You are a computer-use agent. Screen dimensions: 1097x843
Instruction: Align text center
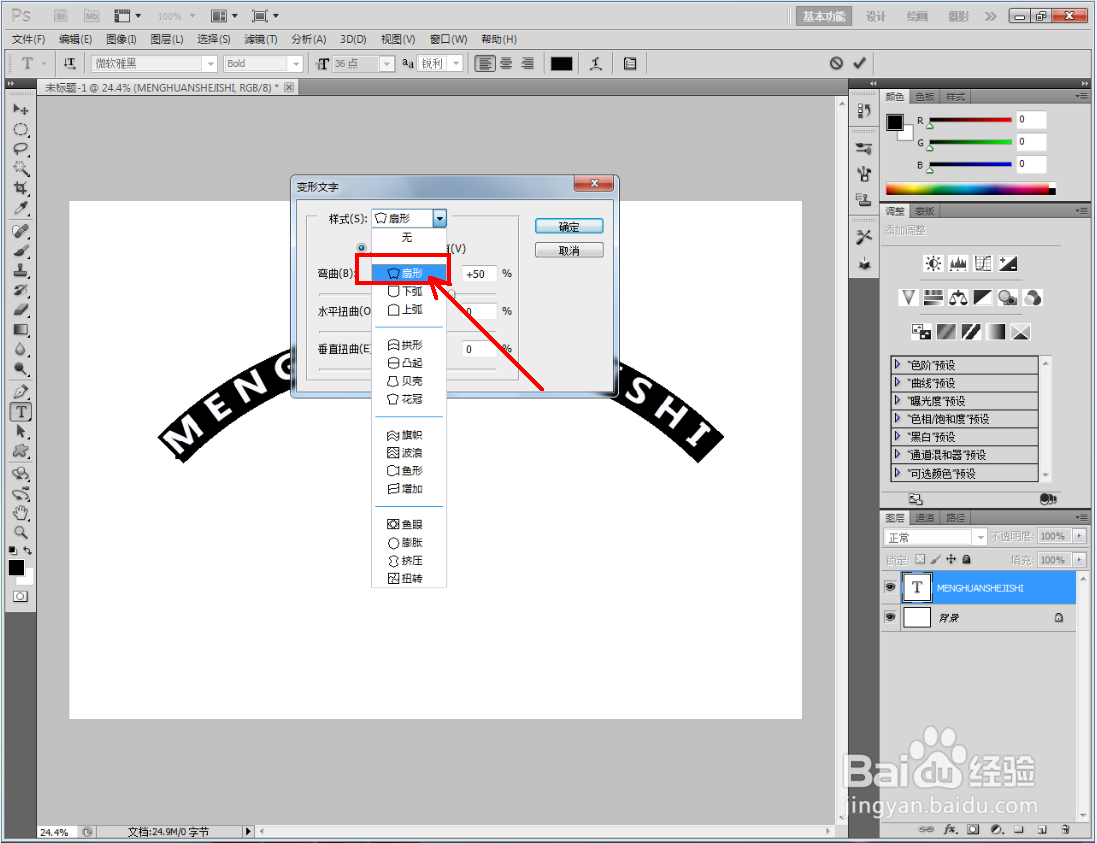coord(506,64)
